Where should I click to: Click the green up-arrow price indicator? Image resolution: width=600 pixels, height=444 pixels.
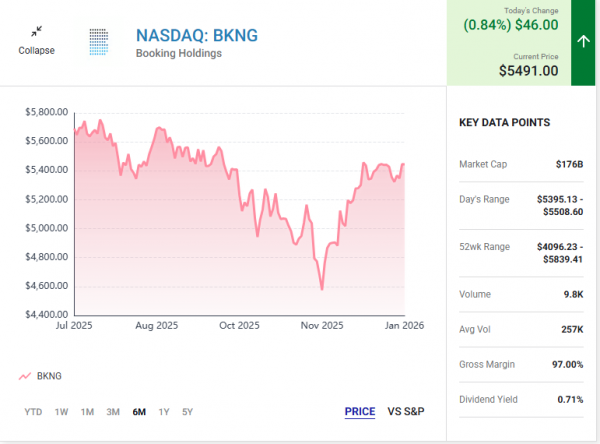point(584,41)
